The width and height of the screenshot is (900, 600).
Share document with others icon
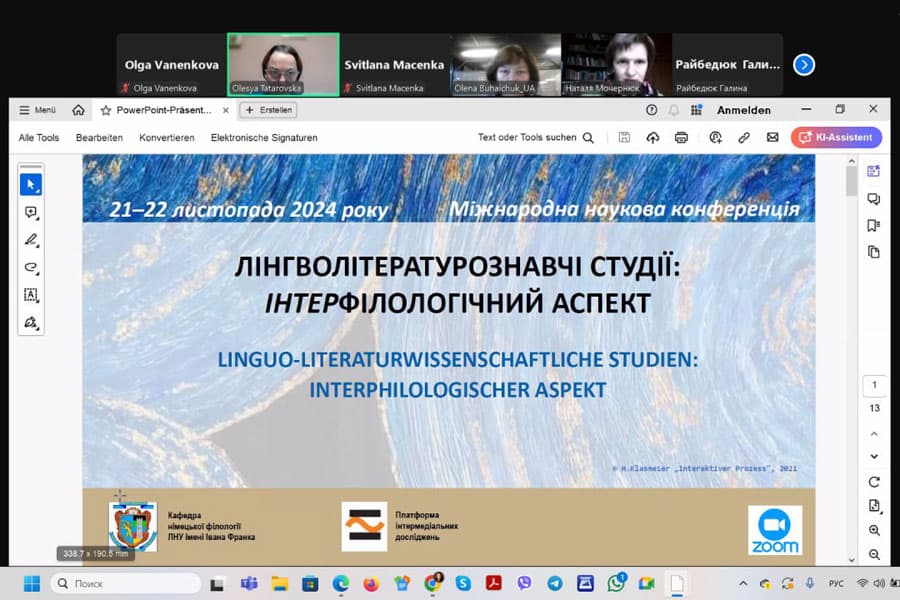tap(715, 137)
